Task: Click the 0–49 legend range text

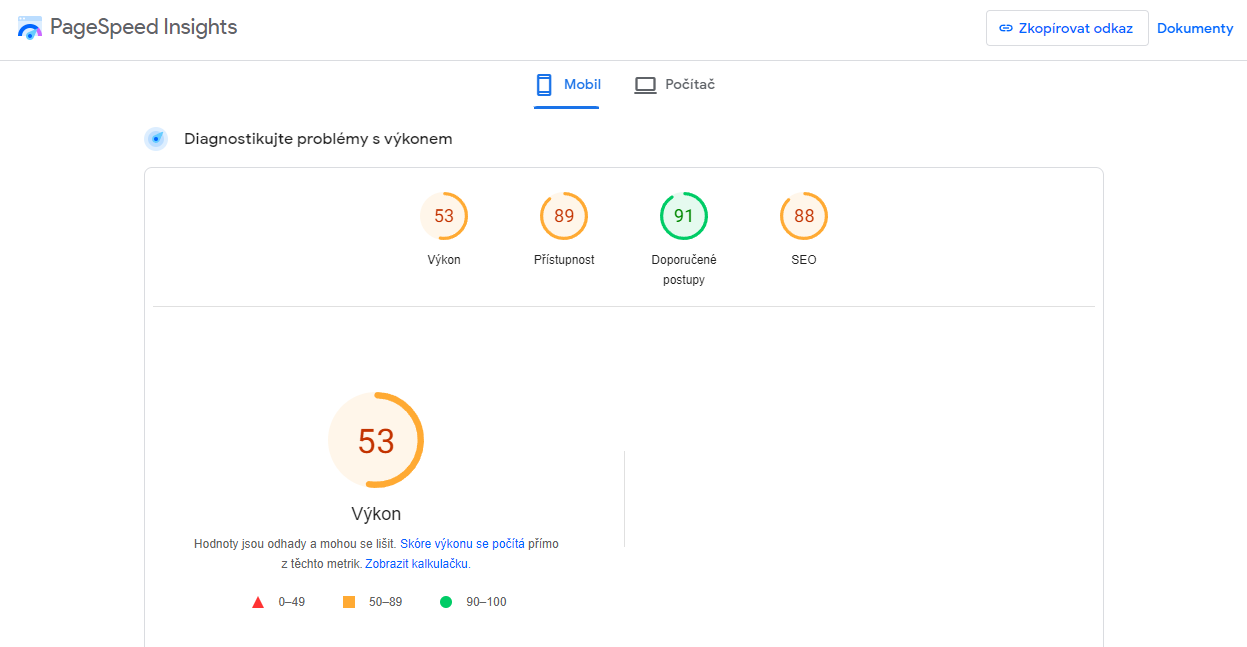Action: 291,602
